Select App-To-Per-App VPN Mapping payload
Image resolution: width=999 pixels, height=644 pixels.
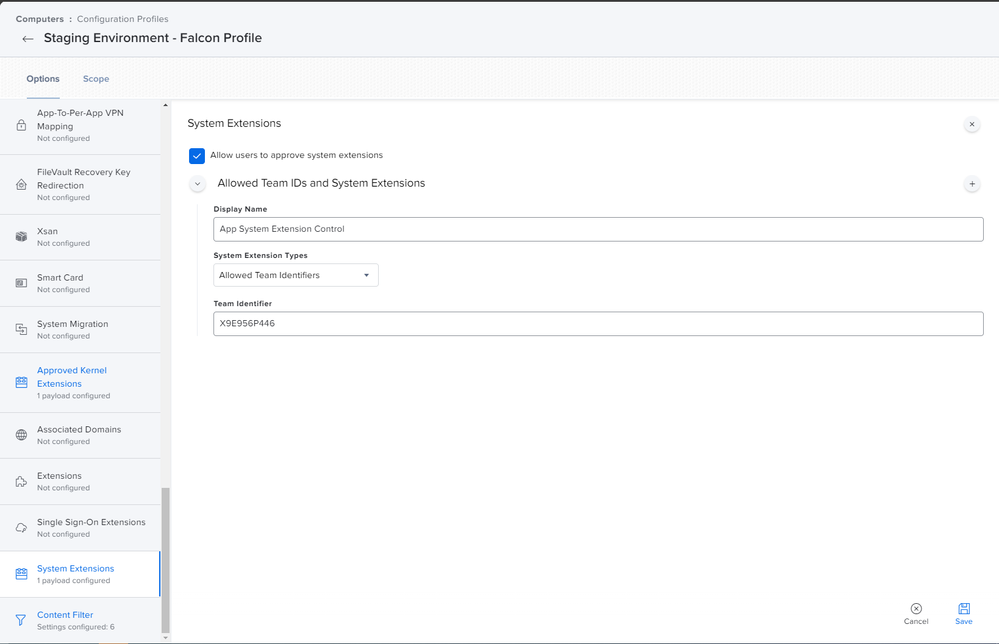point(80,125)
